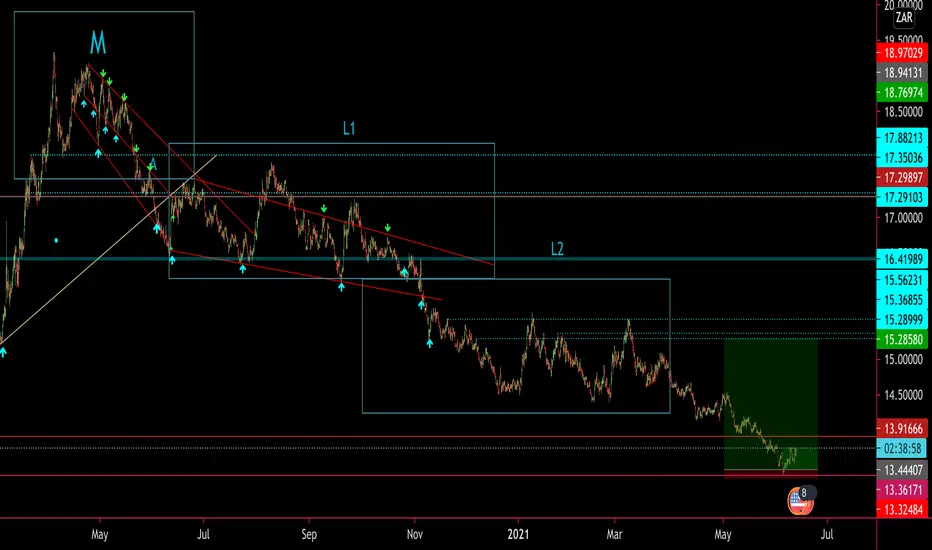Click the 15.36855 price label

tap(902, 300)
